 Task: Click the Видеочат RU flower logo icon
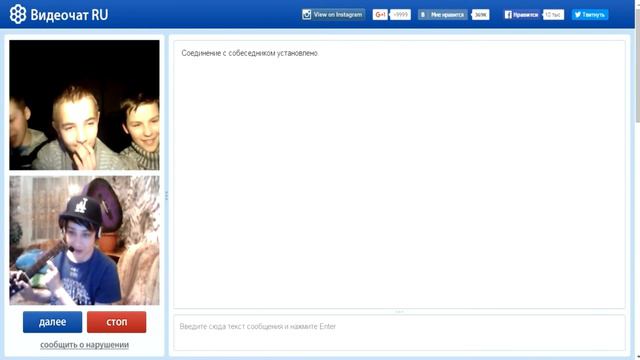coord(18,15)
